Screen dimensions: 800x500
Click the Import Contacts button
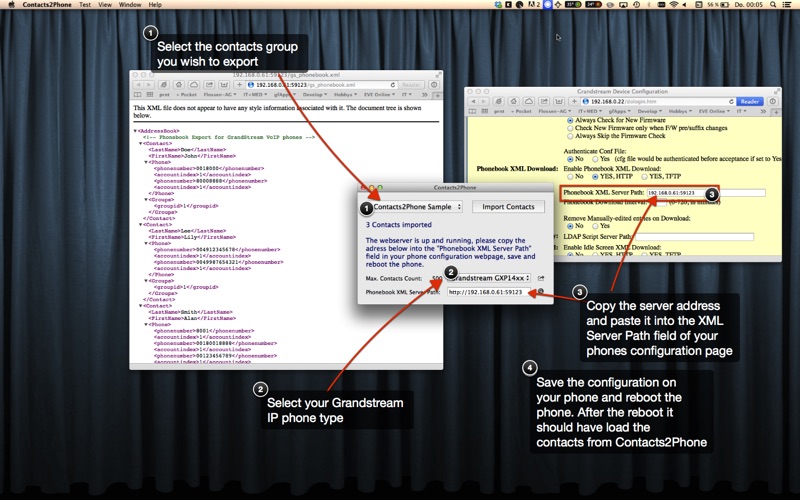[x=508, y=207]
